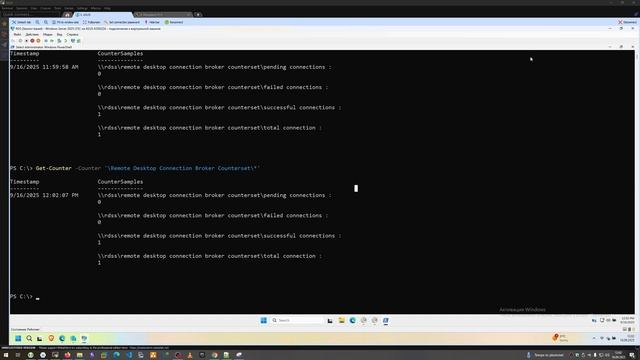Click the Get-Counter command line text

coord(147,168)
